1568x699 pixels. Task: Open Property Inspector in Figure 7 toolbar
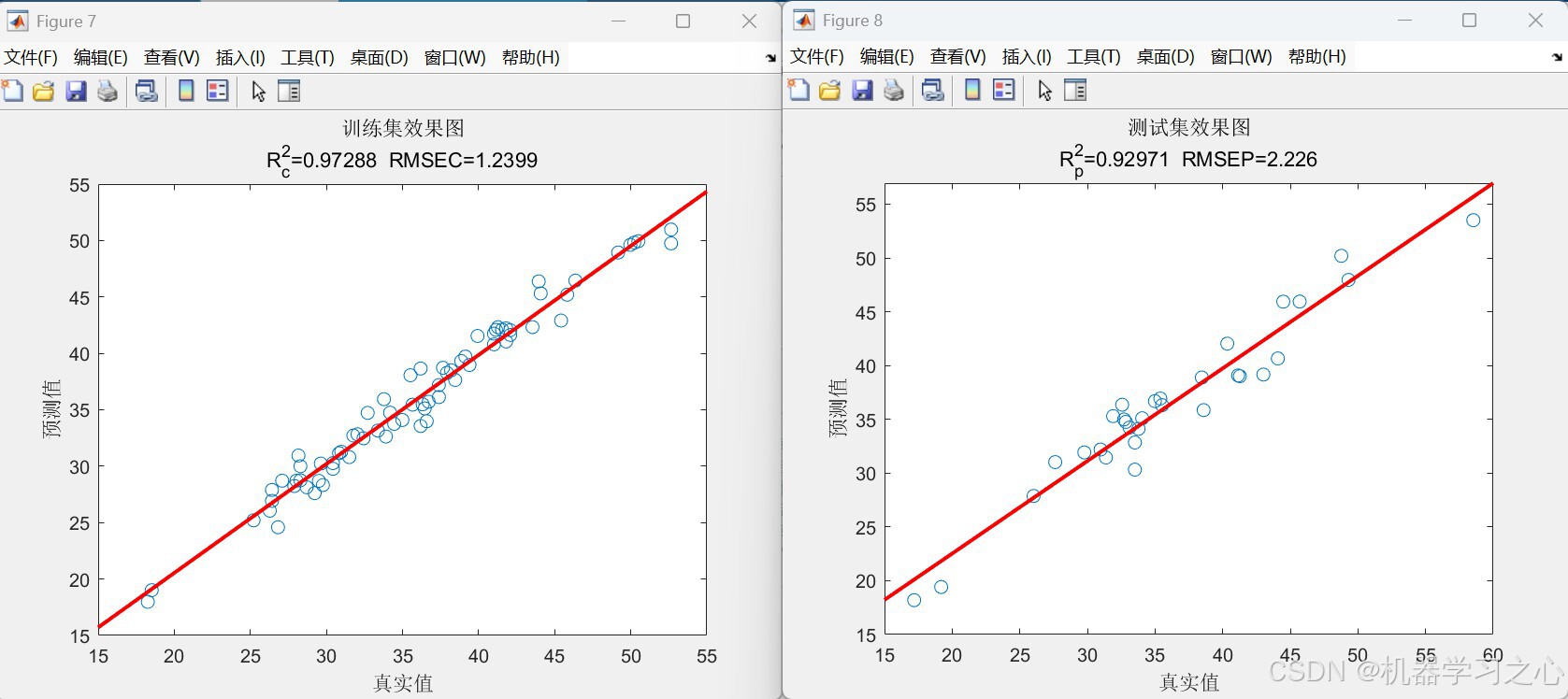tap(289, 91)
